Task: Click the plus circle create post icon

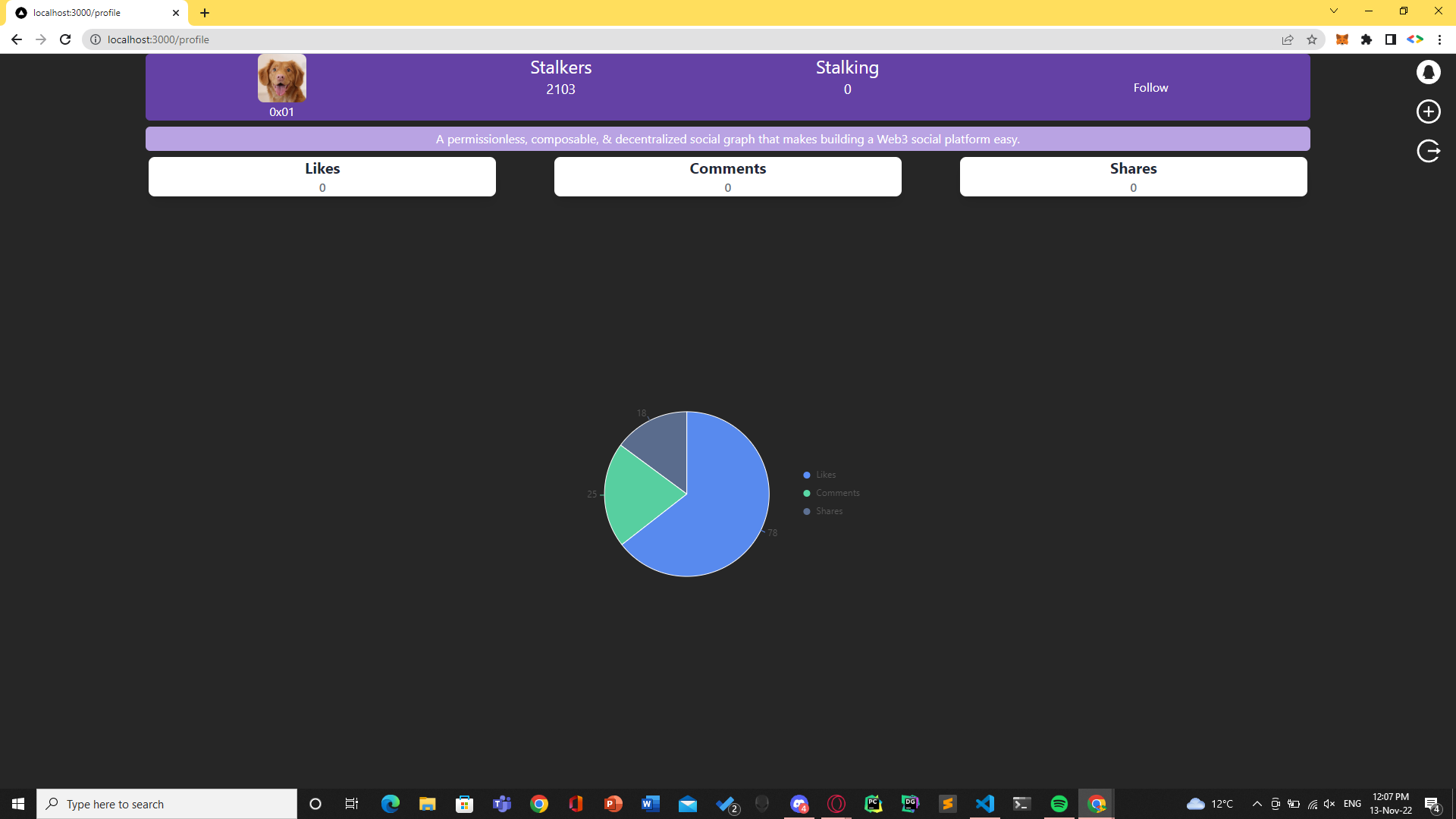Action: point(1429,111)
